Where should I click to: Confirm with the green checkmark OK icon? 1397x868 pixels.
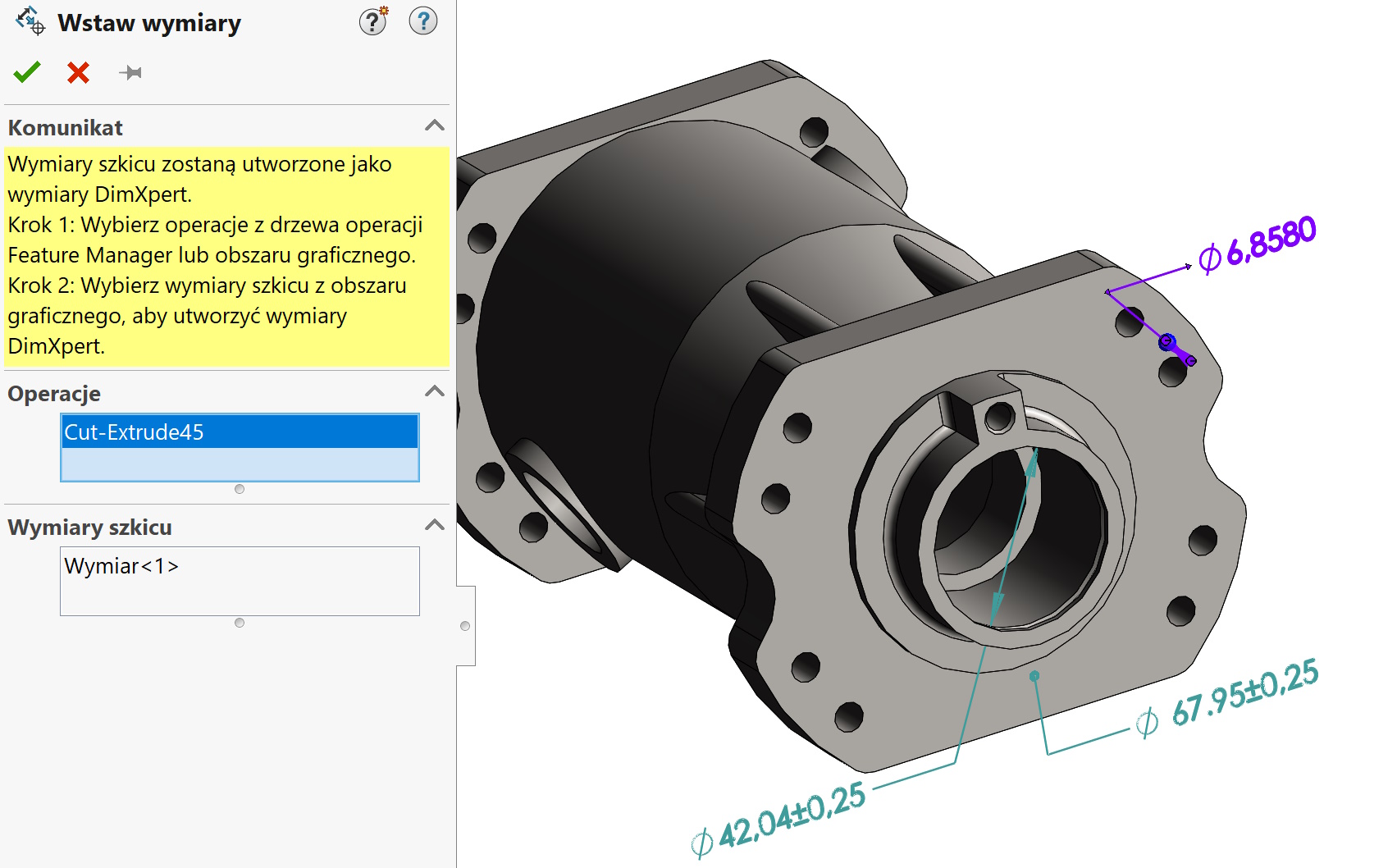click(x=27, y=72)
